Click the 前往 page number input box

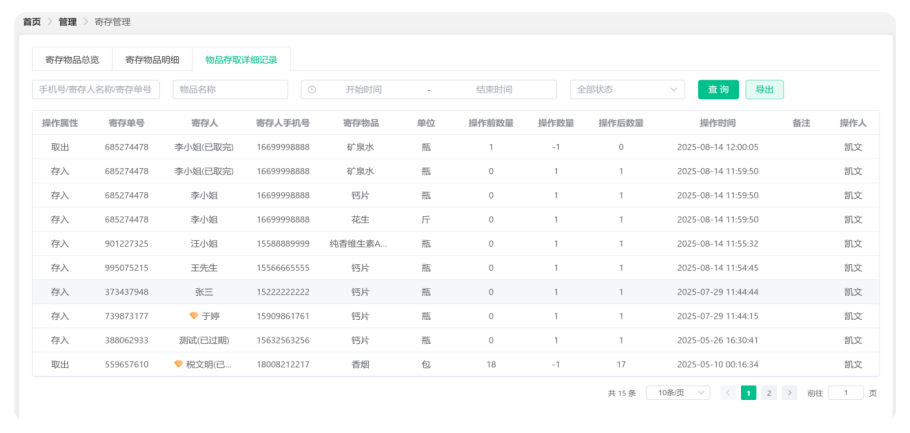pos(845,393)
